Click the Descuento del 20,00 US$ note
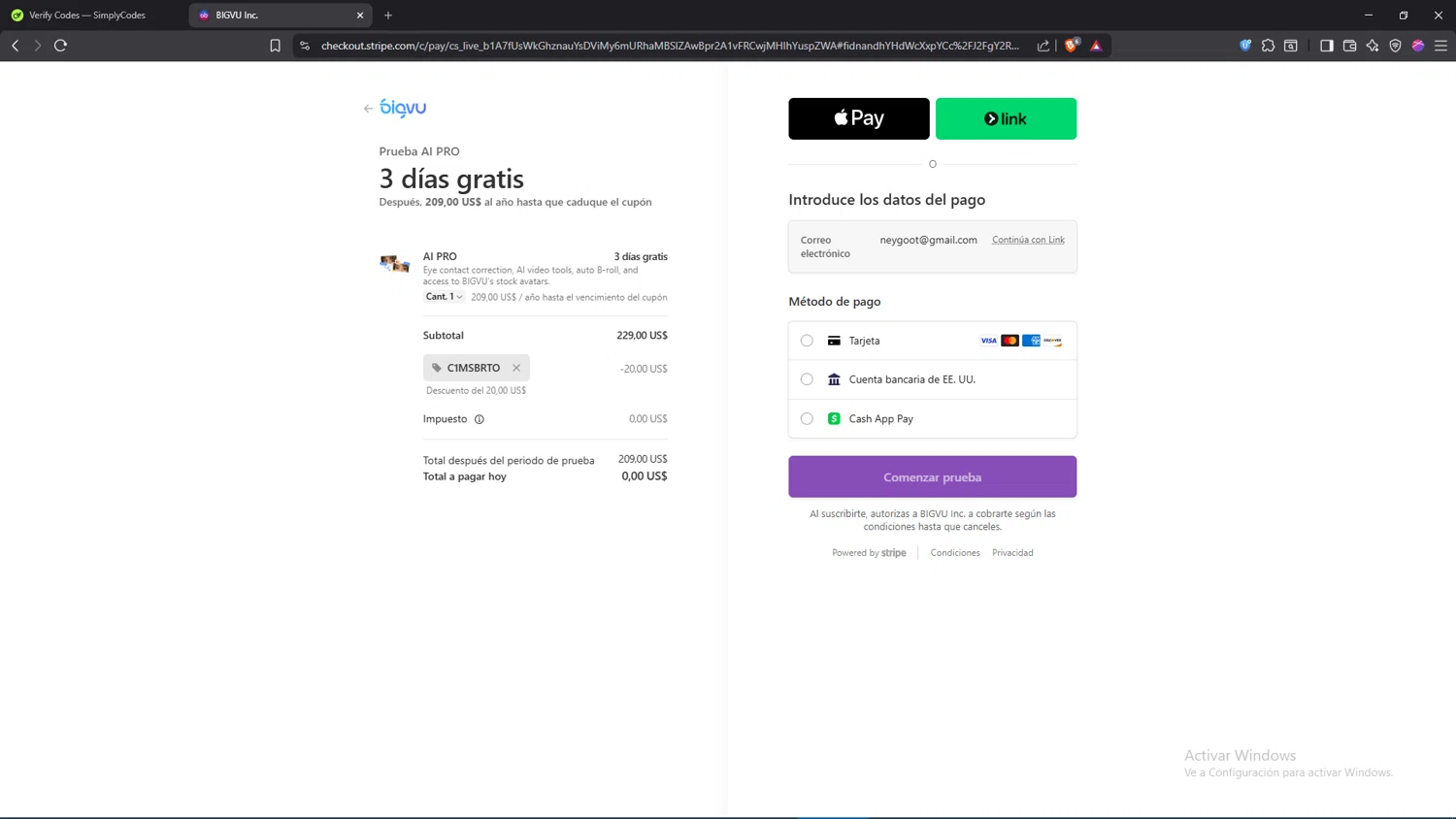The height and width of the screenshot is (819, 1456). (476, 390)
